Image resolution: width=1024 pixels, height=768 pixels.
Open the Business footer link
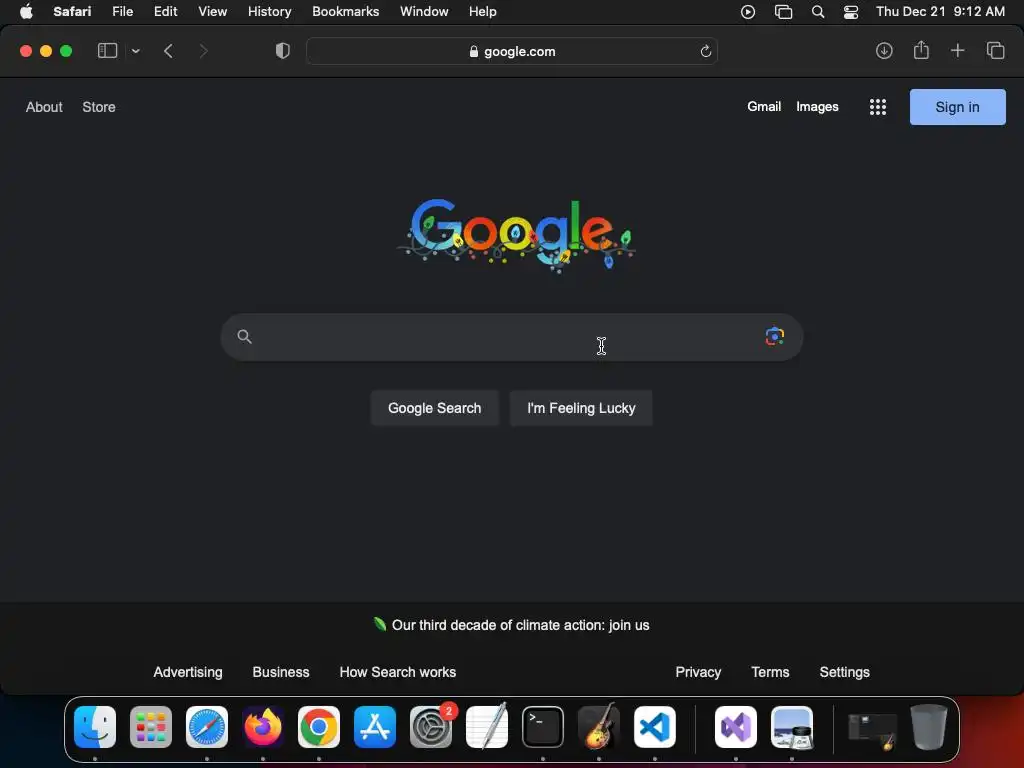pos(281,672)
